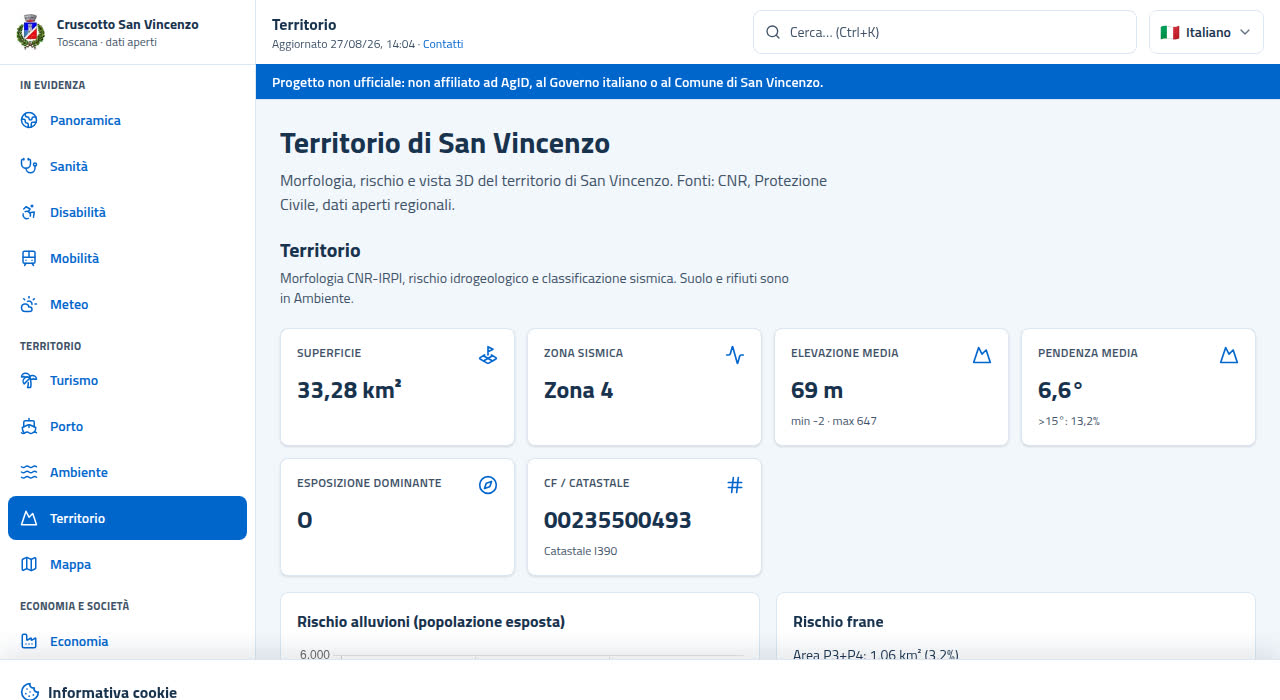1280x700 pixels.
Task: Click the Sanità stethoscope icon
Action: tap(29, 166)
